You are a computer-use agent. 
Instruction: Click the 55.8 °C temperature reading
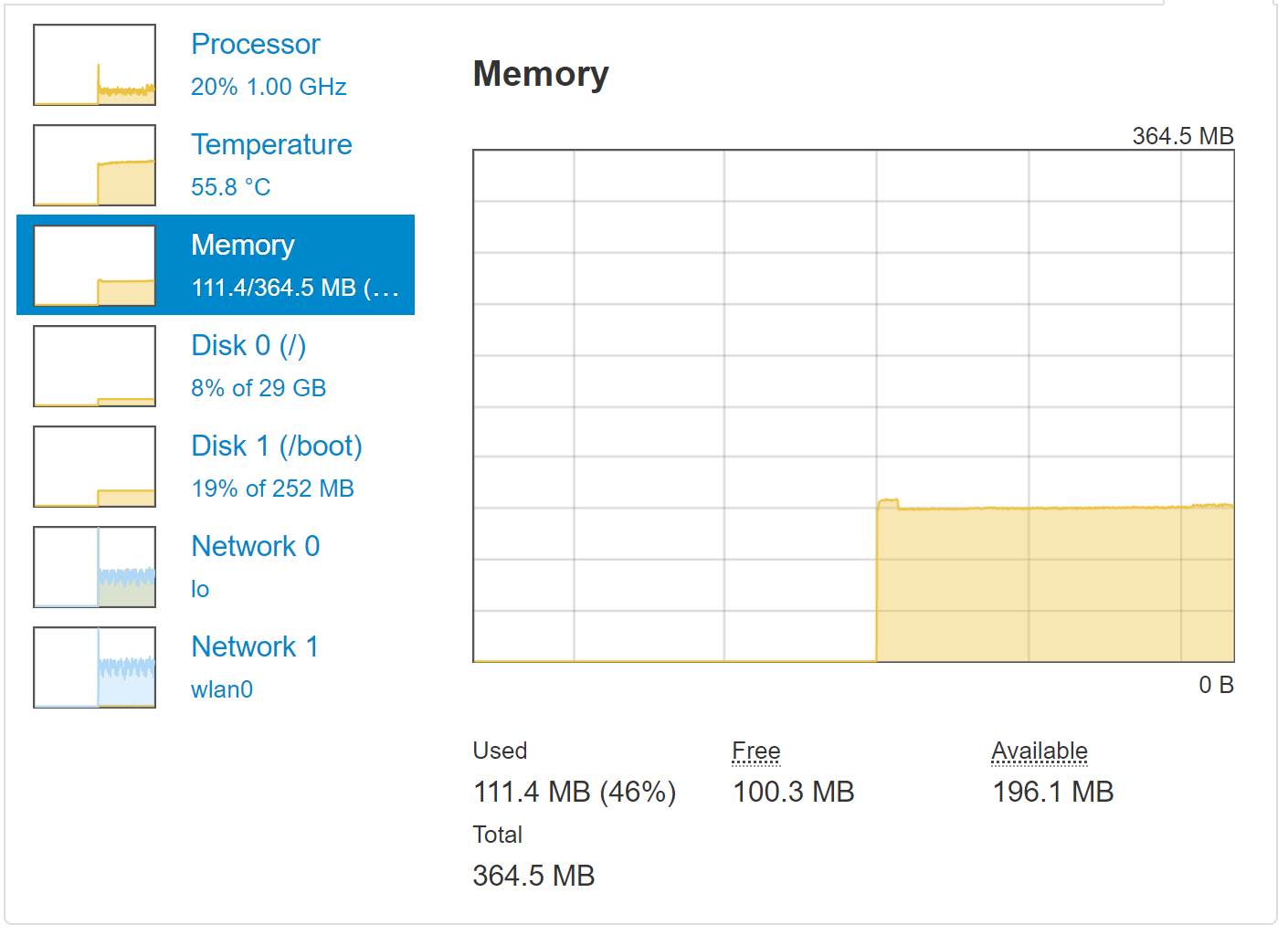click(x=231, y=187)
